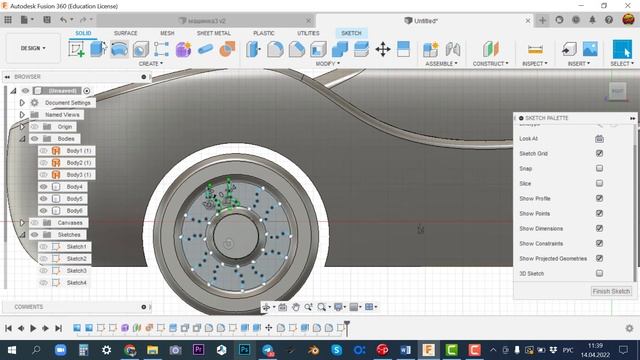Image resolution: width=640 pixels, height=360 pixels.
Task: Click the Joint tool icon
Action: [453, 49]
